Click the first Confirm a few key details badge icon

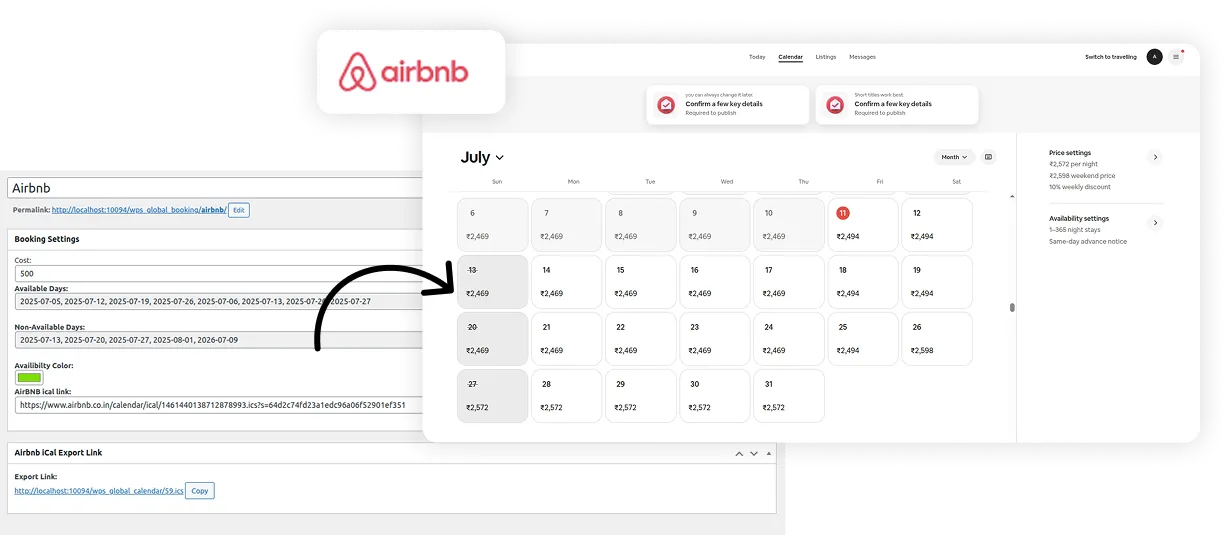click(x=666, y=104)
